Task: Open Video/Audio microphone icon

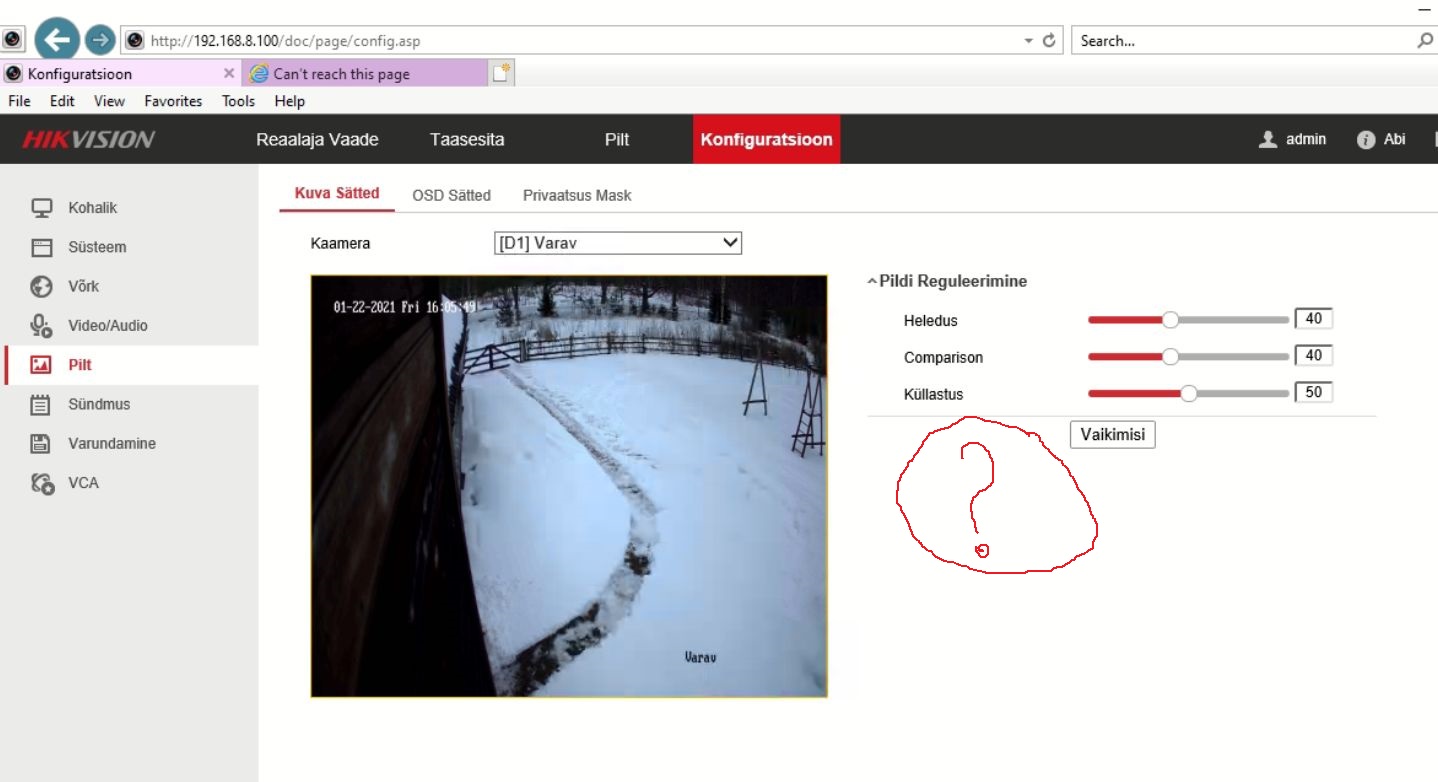Action: pos(41,325)
